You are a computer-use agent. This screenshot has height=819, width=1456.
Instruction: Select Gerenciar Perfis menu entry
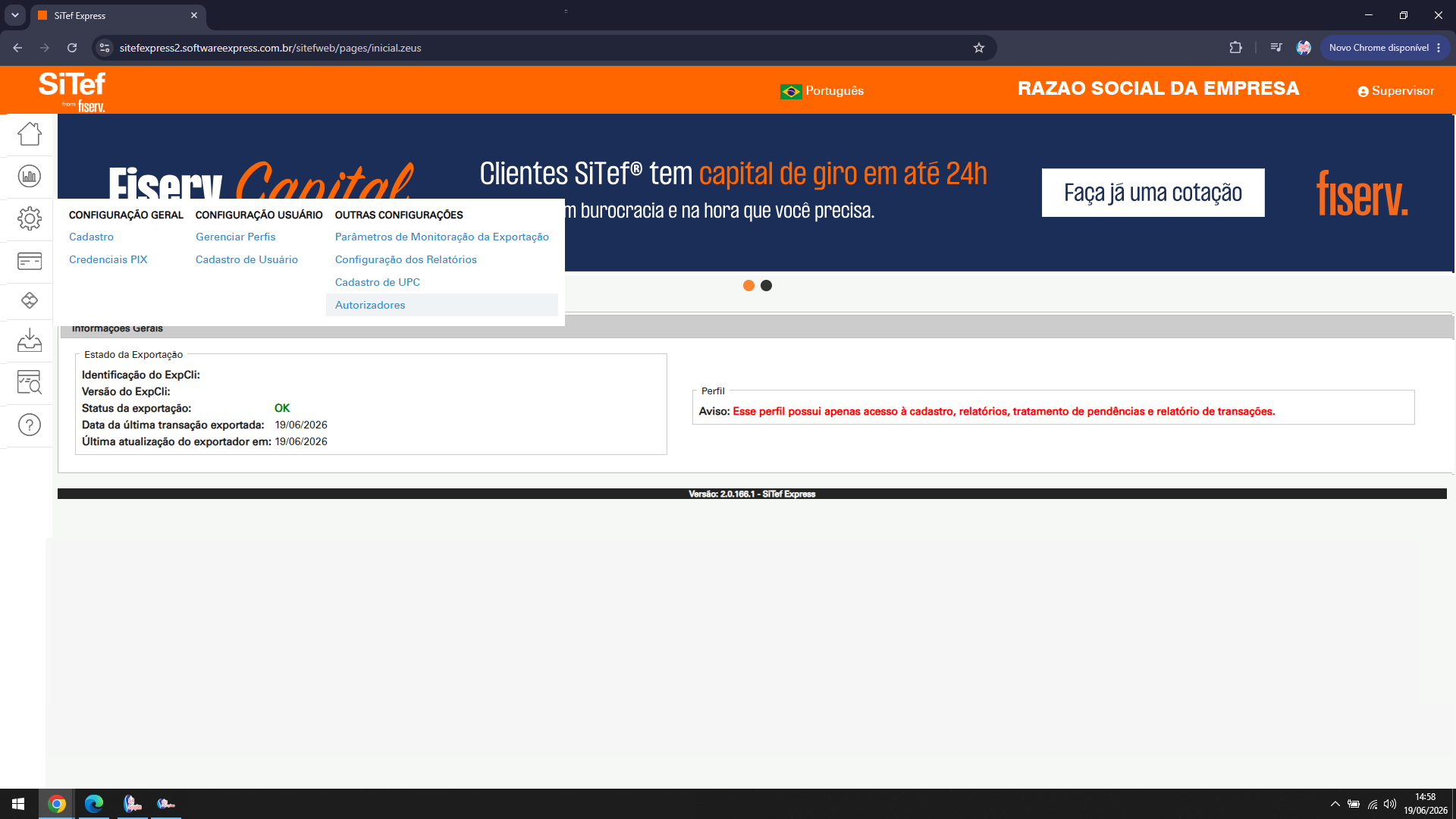point(235,237)
